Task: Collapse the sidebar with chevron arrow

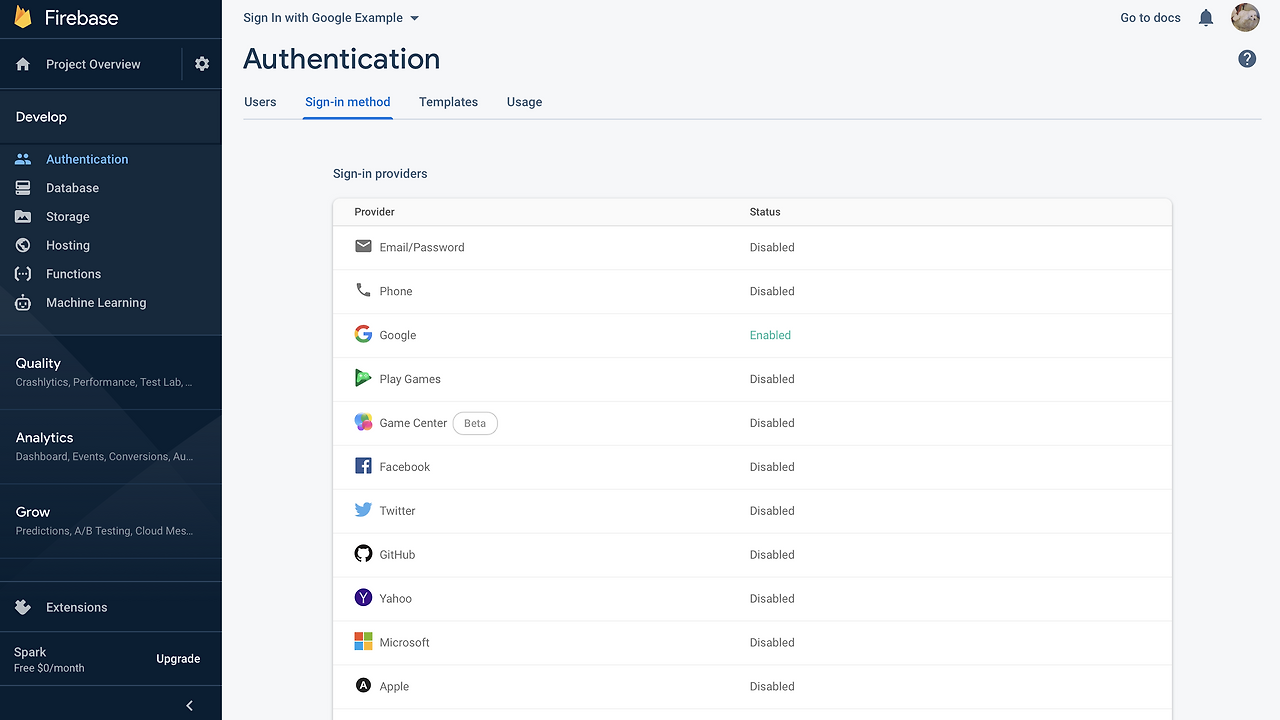Action: 190,706
